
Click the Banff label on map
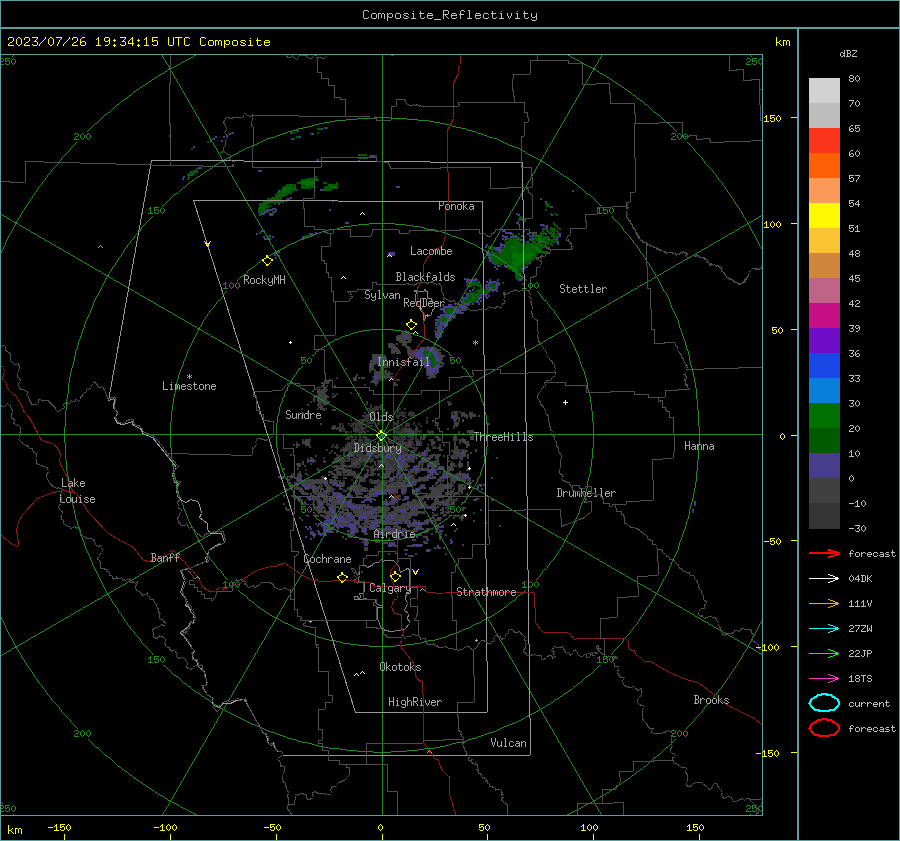click(165, 557)
